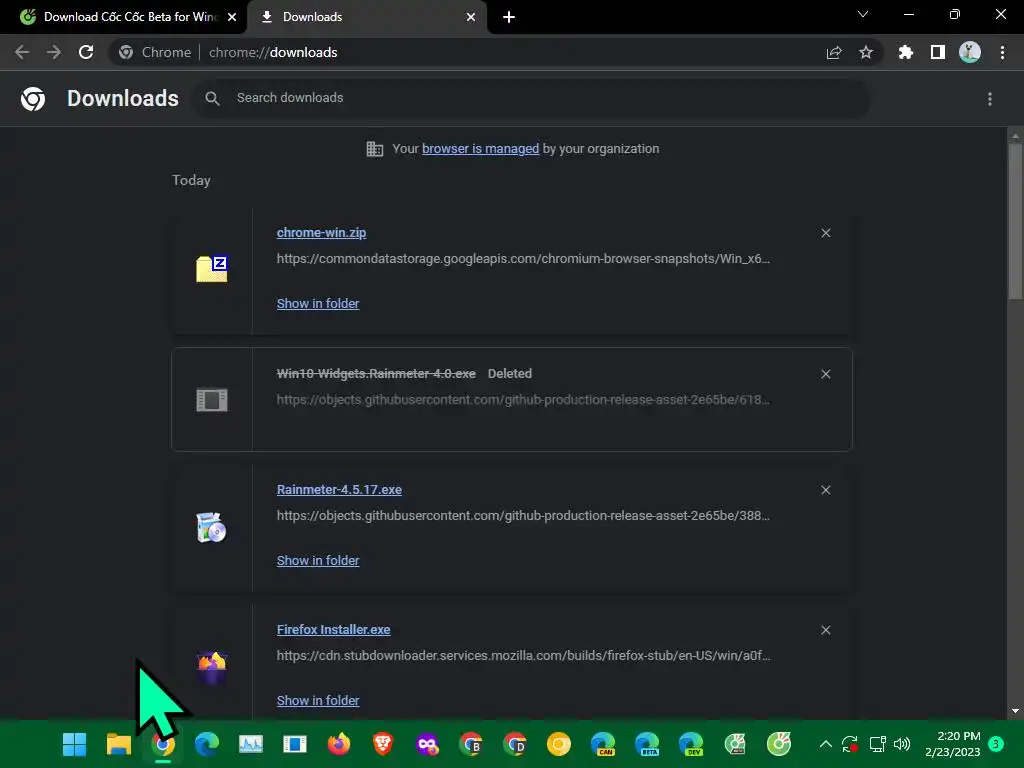The height and width of the screenshot is (768, 1024).
Task: Launch Firefox from the taskbar
Action: (x=339, y=744)
